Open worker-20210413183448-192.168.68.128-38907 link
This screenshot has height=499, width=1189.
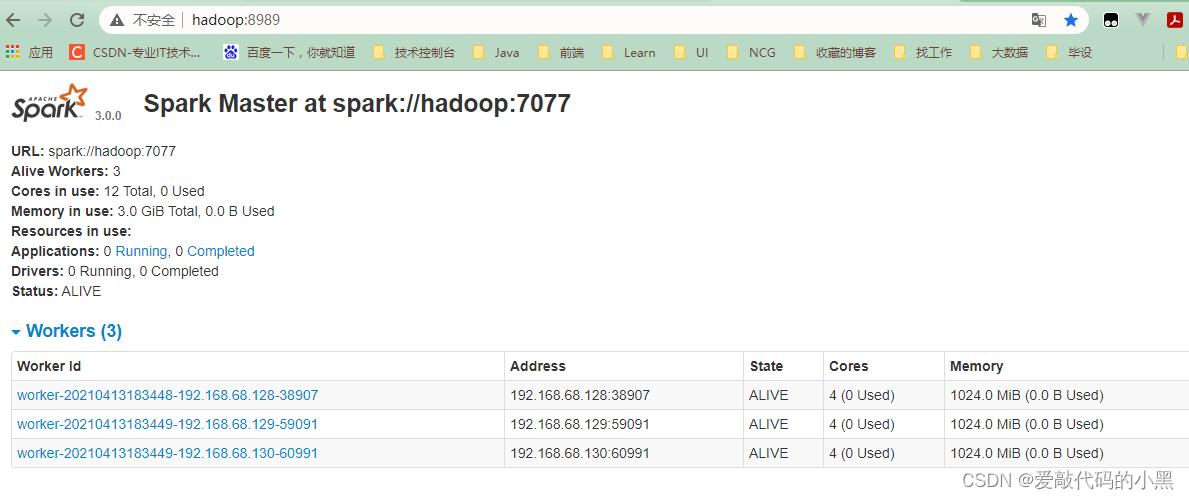[x=168, y=395]
